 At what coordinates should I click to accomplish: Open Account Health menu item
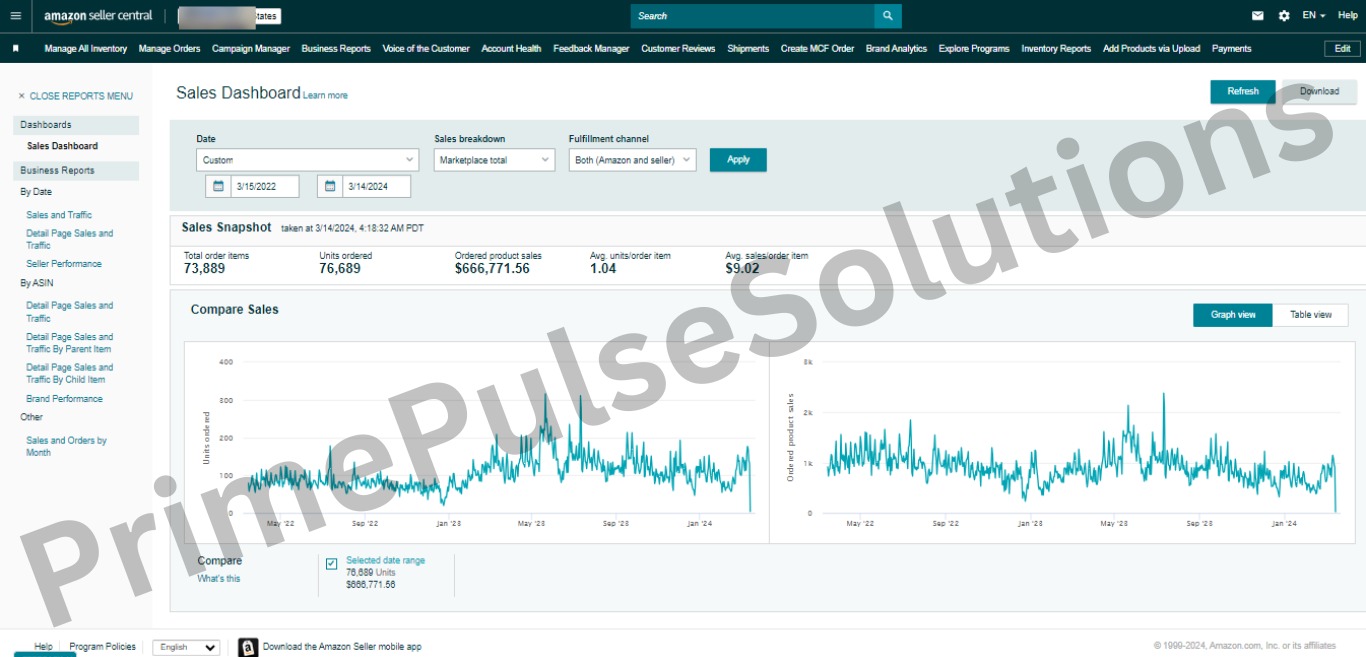click(x=511, y=48)
